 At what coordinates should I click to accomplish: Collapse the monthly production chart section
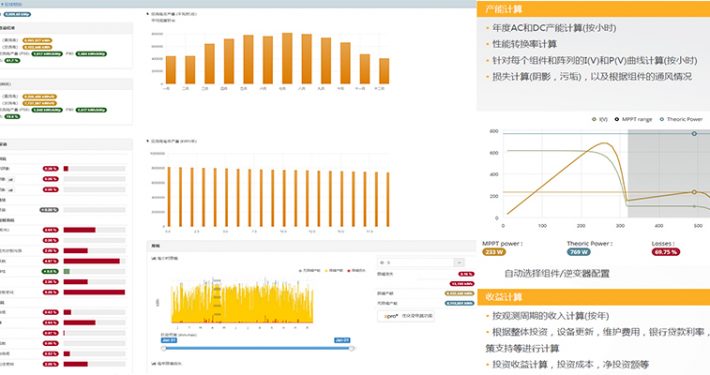tap(148, 14)
